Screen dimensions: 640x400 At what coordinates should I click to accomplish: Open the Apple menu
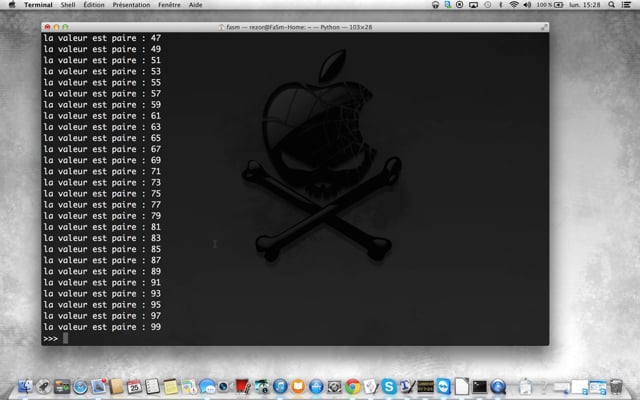click(12, 4)
